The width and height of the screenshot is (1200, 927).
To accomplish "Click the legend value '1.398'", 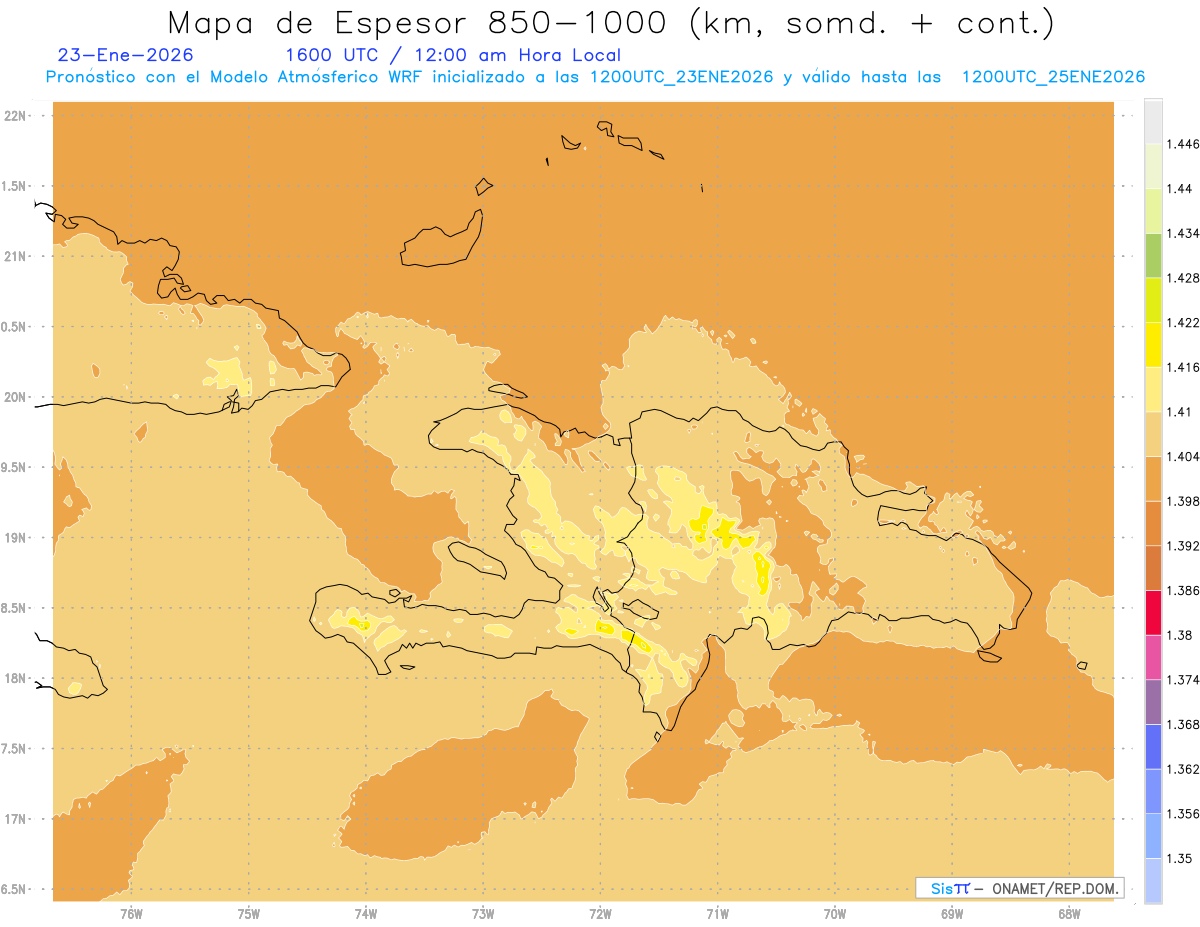I will tap(1185, 501).
